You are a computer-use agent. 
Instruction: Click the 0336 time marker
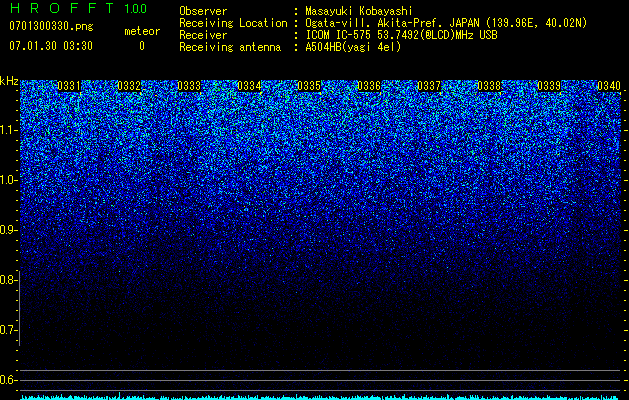tap(369, 86)
